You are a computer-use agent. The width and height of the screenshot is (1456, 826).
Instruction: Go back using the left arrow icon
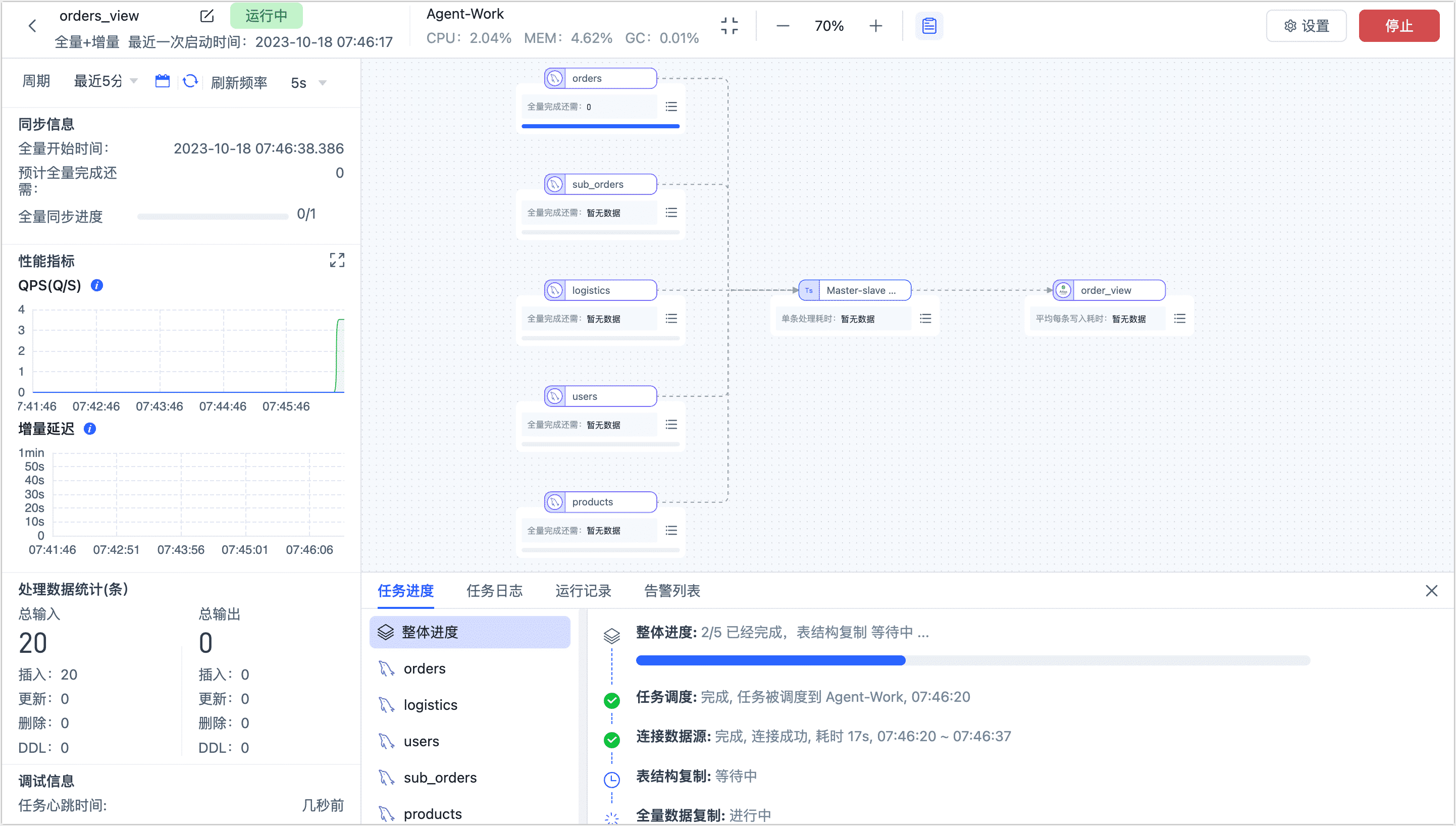tap(32, 26)
